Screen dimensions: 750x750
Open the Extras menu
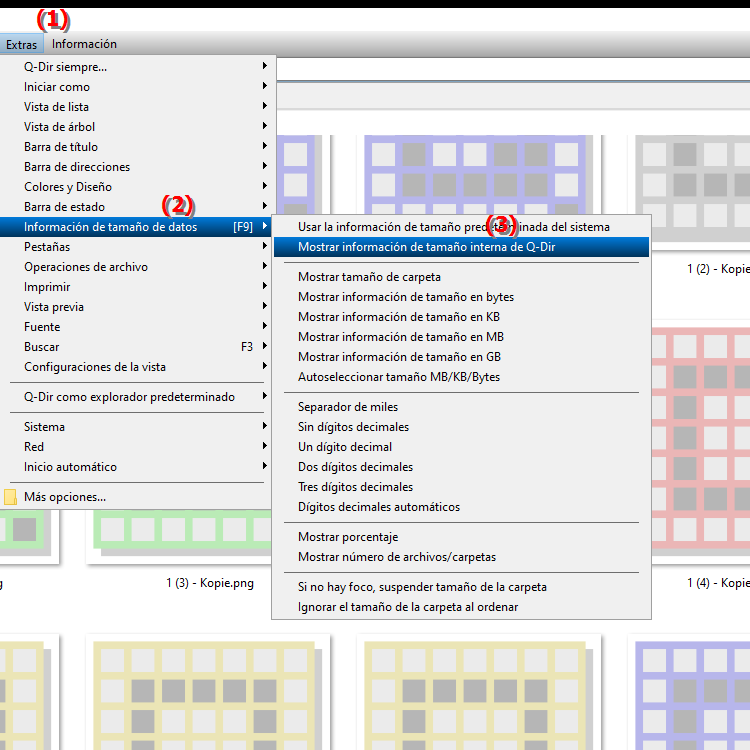coord(22,44)
